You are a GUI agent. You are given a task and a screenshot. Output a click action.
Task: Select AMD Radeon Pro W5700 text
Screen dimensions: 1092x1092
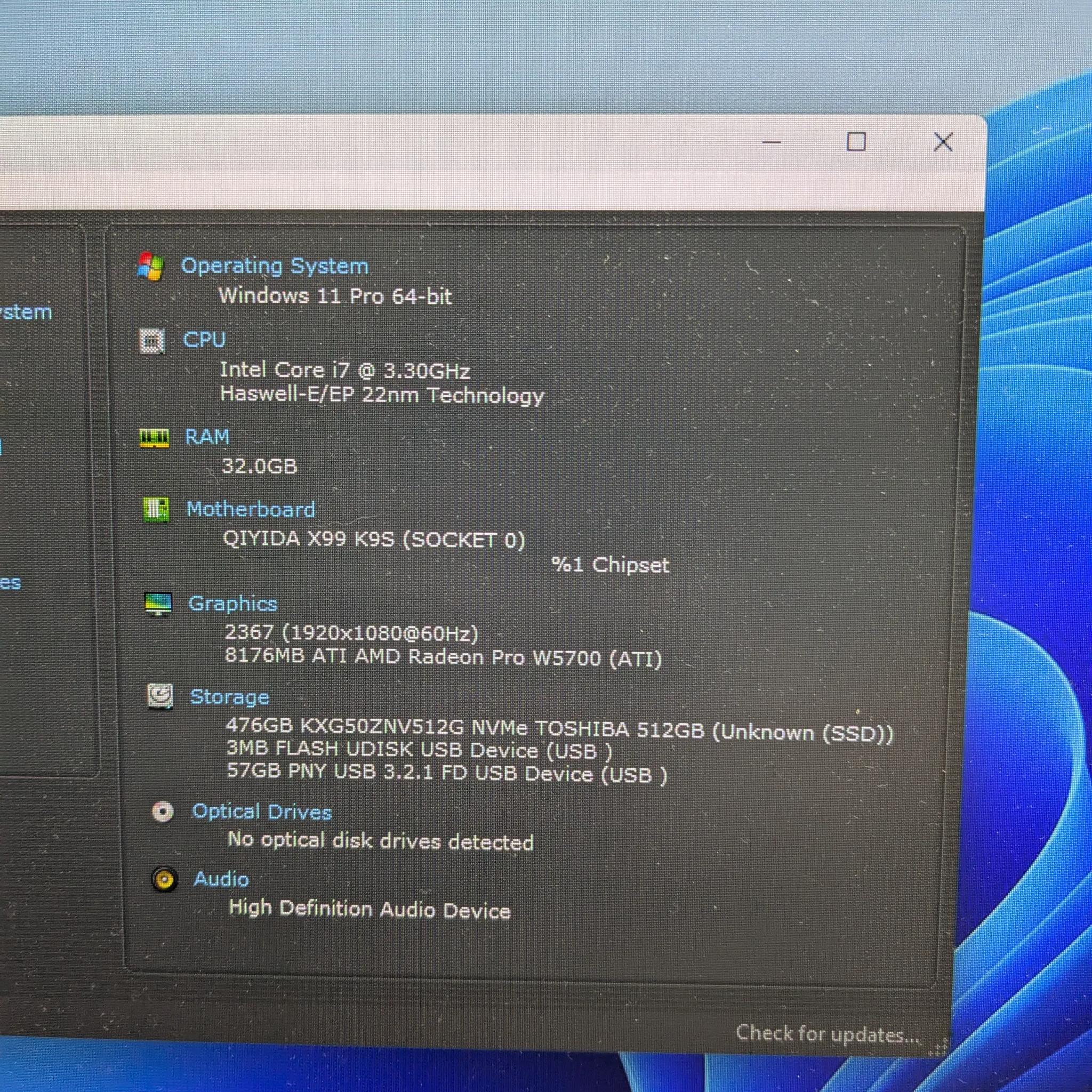(x=444, y=658)
